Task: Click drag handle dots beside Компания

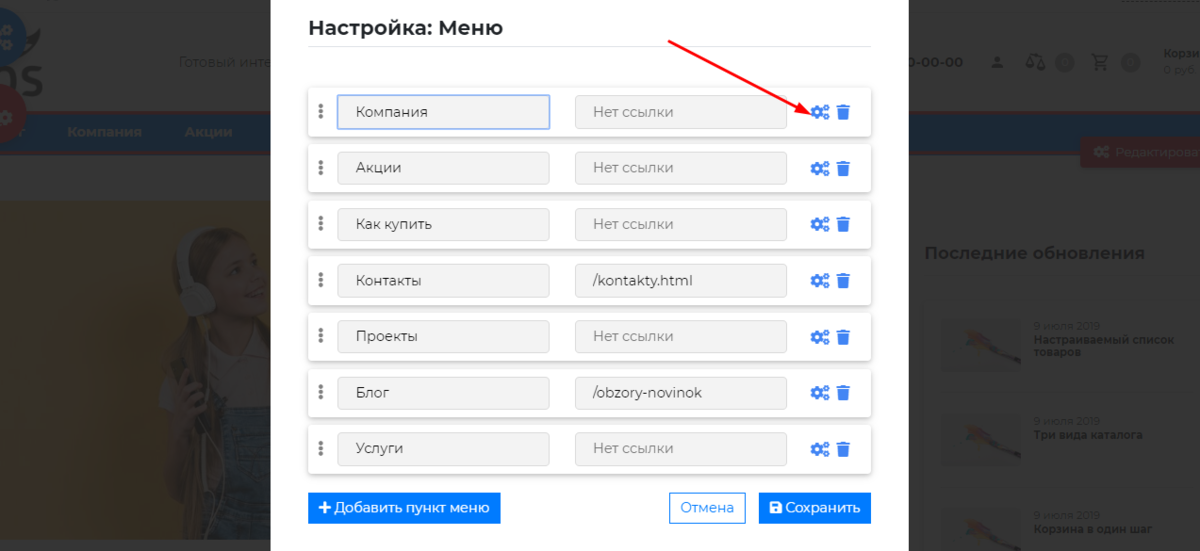Action: pos(321,112)
